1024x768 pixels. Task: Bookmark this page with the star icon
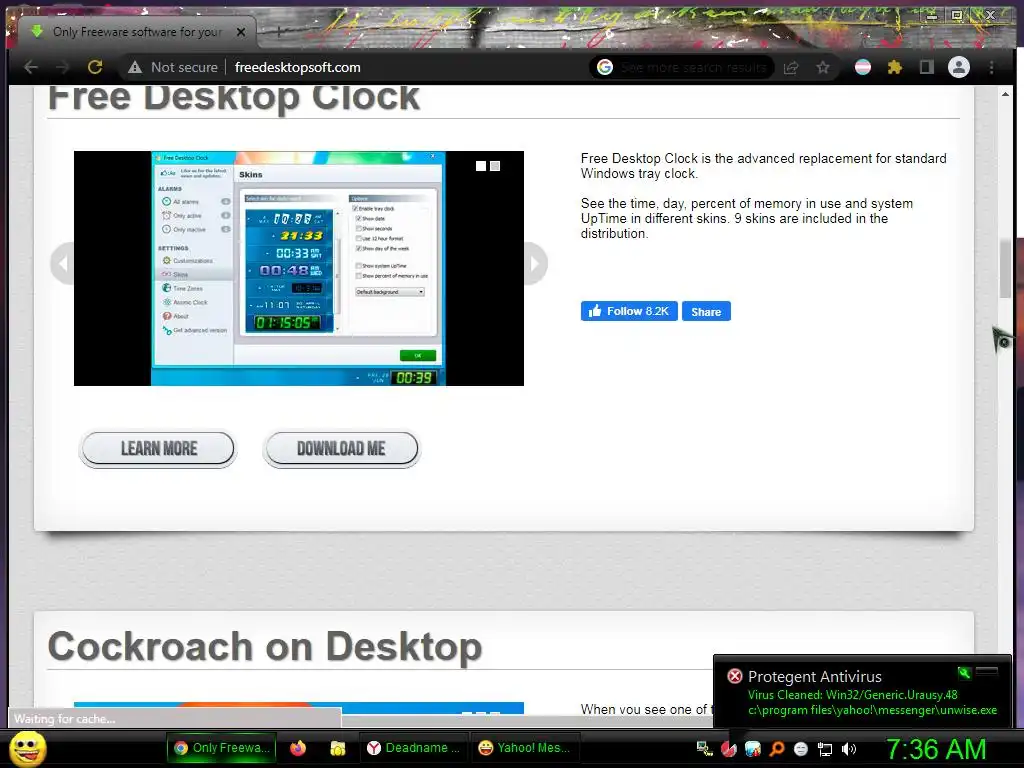click(x=823, y=67)
